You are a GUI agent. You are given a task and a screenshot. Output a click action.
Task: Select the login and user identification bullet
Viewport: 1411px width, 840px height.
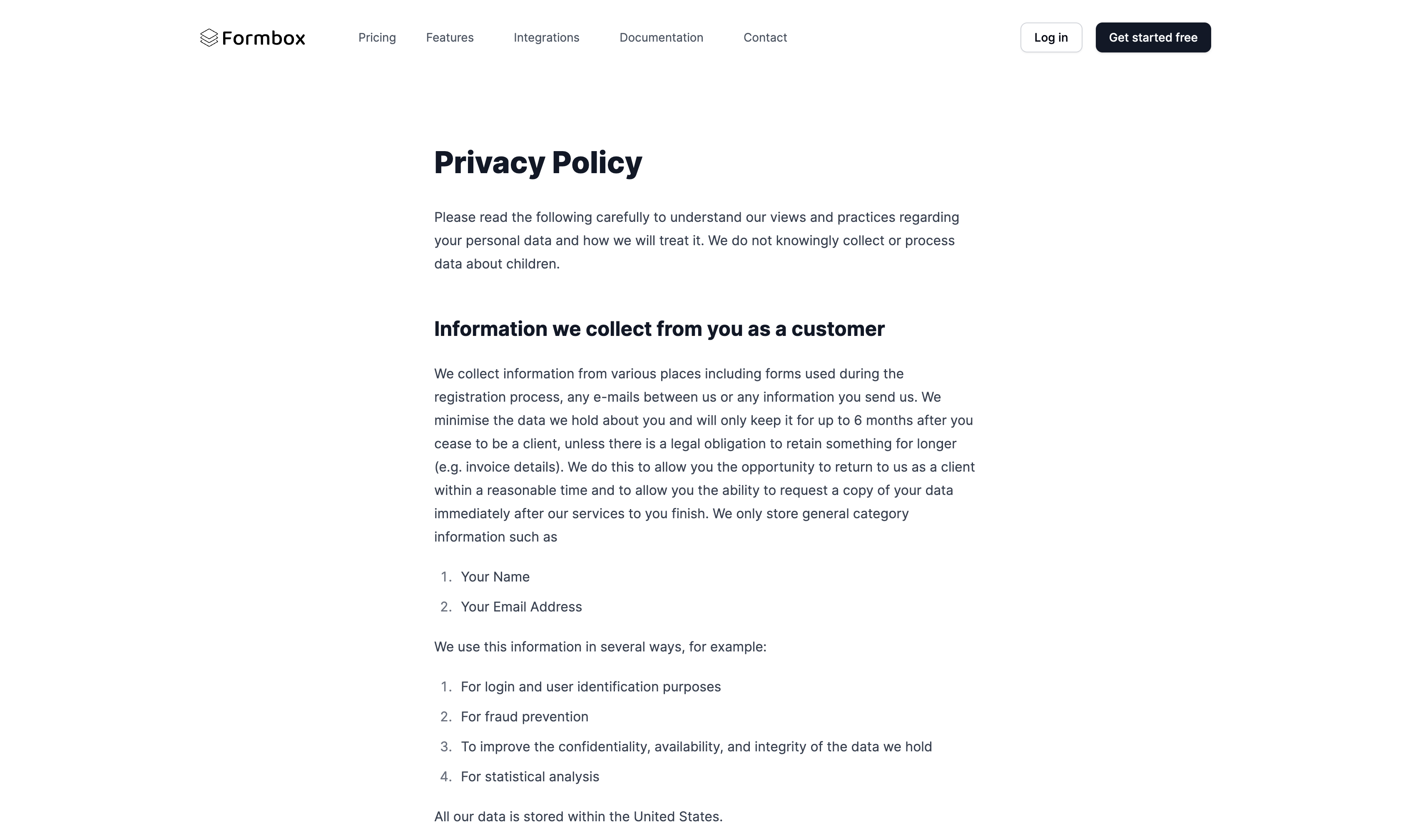pos(590,686)
